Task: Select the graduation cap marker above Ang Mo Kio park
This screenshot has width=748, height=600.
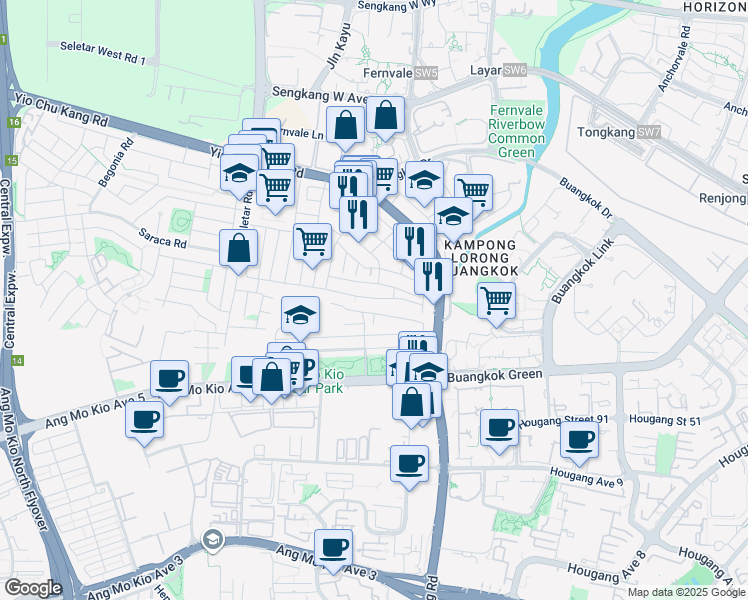Action: pos(300,318)
